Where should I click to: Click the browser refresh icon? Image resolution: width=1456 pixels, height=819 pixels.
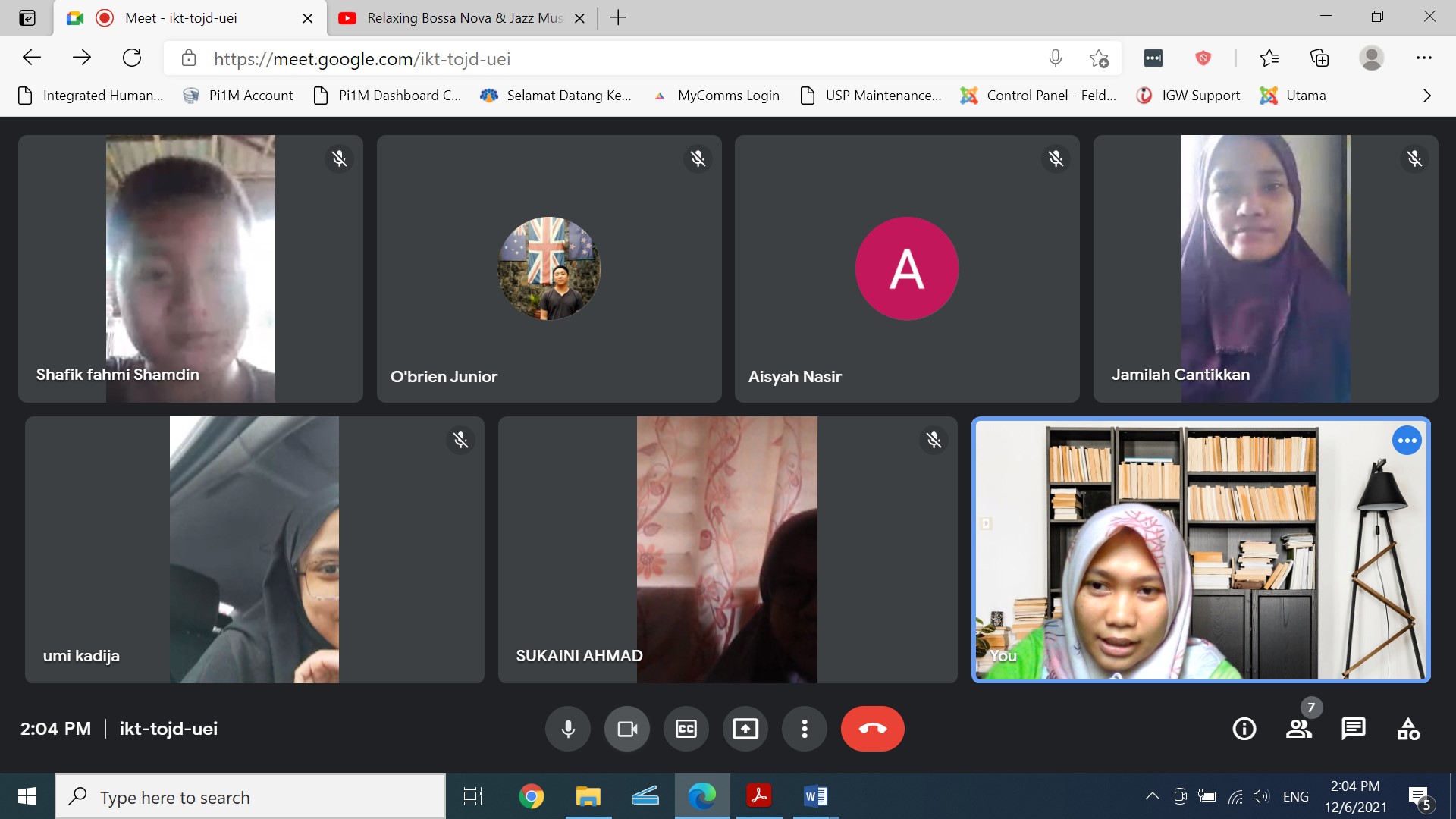[x=132, y=58]
